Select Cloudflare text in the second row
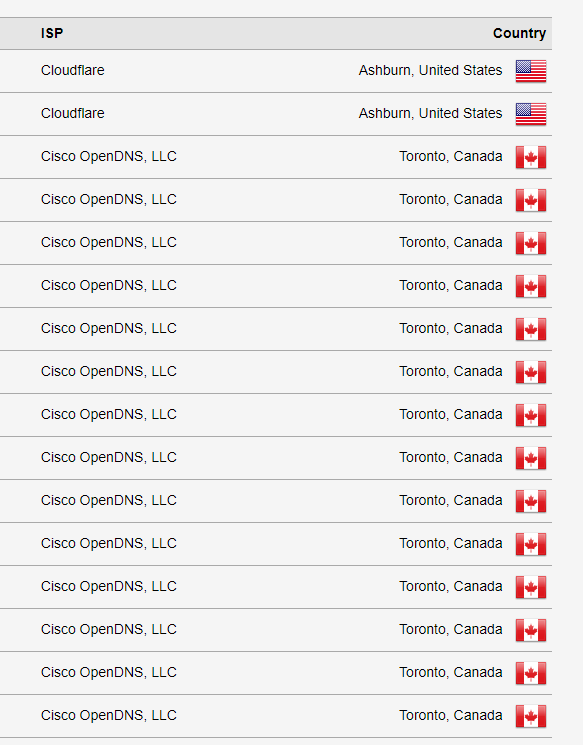This screenshot has width=583, height=745. pyautogui.click(x=73, y=113)
